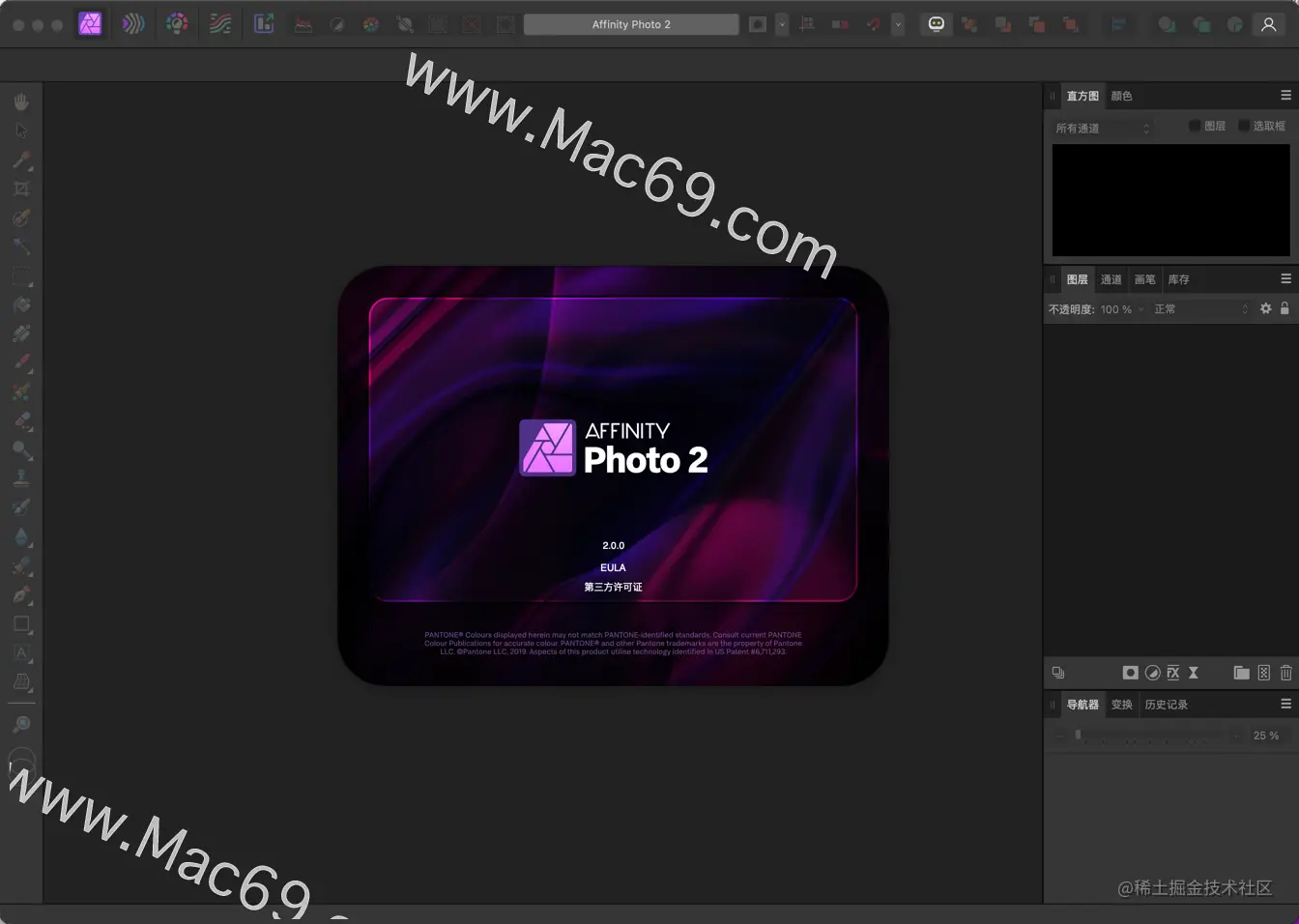Switch to the 图层 panel tab
Screen dimensions: 1299x924
coord(1077,279)
